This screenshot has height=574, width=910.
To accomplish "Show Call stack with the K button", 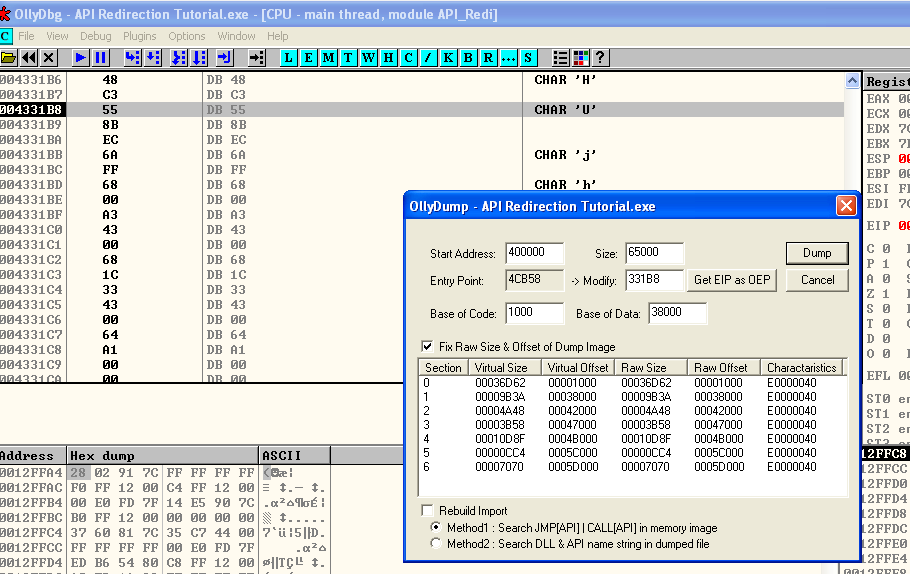I will 448,57.
